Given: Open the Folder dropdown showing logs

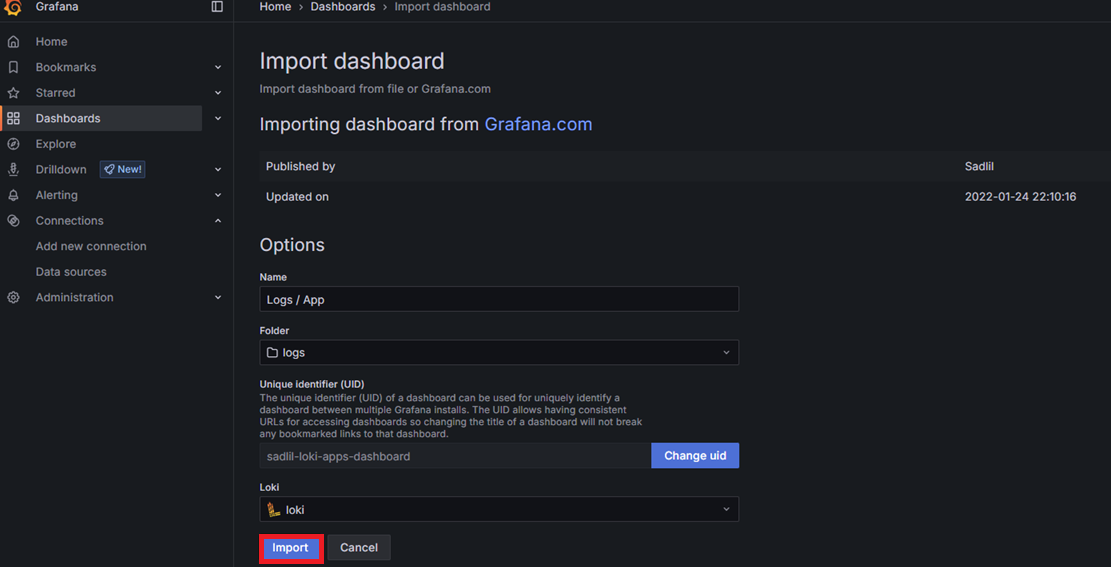Looking at the screenshot, I should (x=499, y=352).
